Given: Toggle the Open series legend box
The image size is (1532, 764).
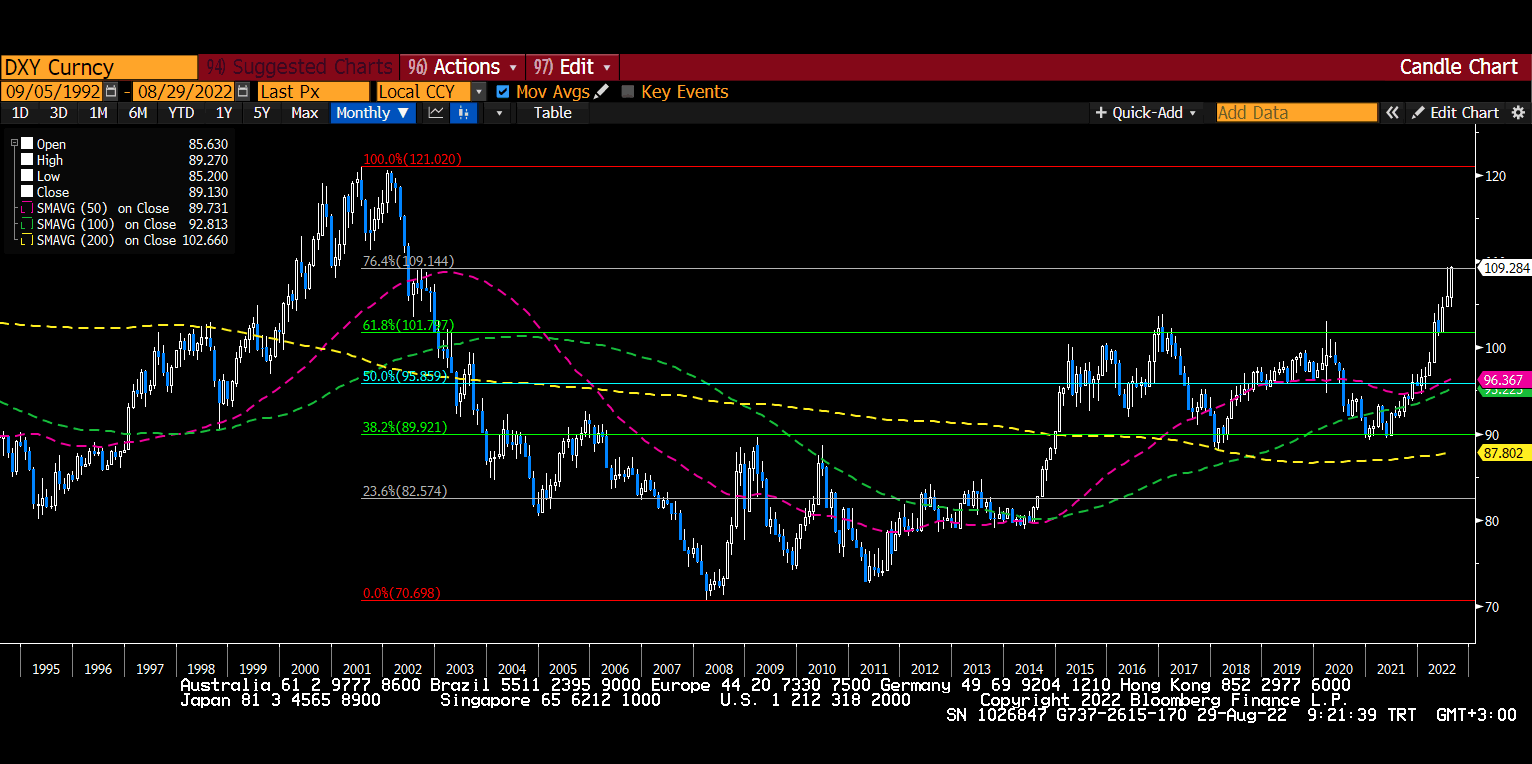Looking at the screenshot, I should (x=27, y=144).
